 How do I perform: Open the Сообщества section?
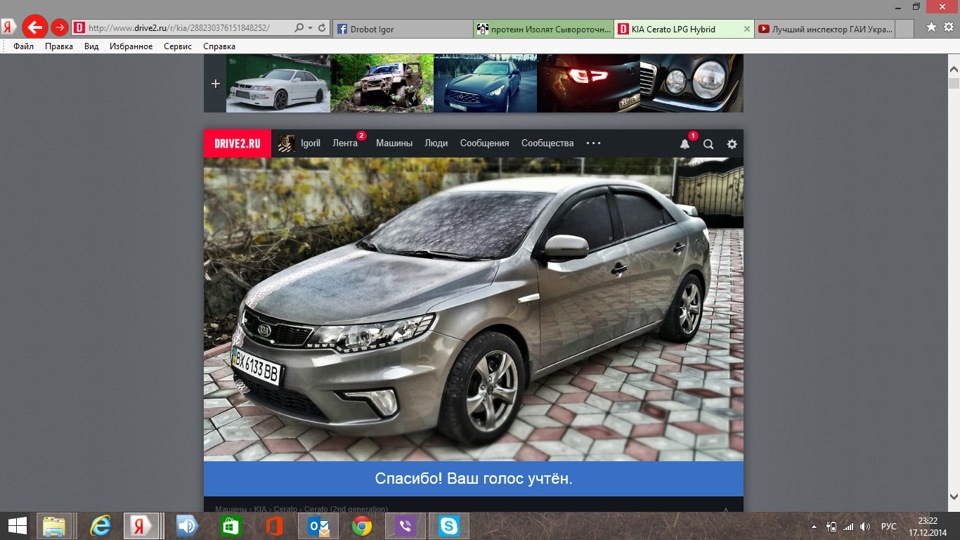(547, 143)
